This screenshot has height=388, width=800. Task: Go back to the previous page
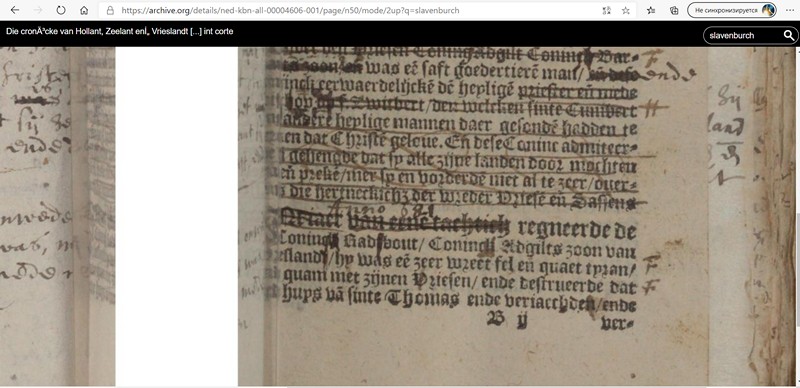(x=15, y=10)
